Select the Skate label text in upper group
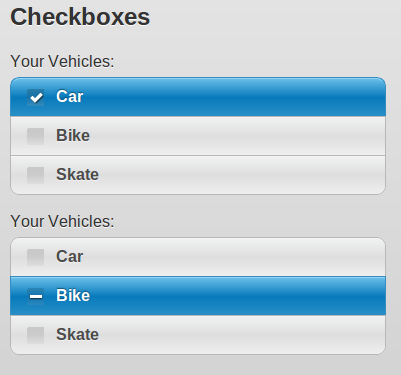 tap(77, 175)
